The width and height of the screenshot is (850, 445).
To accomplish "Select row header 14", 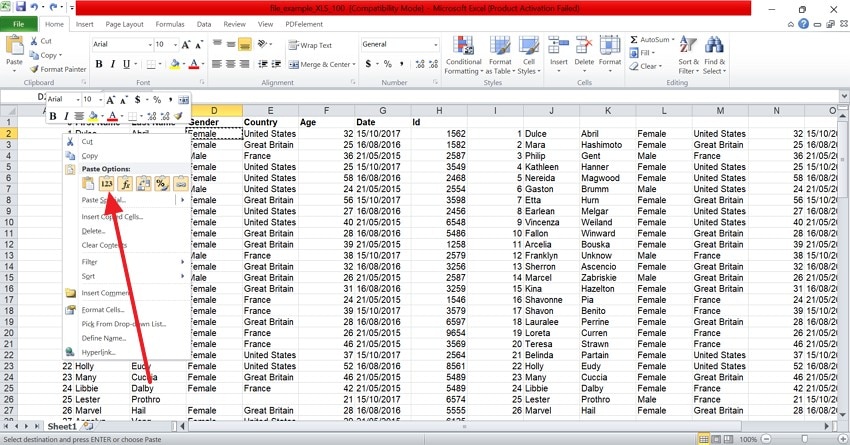I will pos(9,267).
